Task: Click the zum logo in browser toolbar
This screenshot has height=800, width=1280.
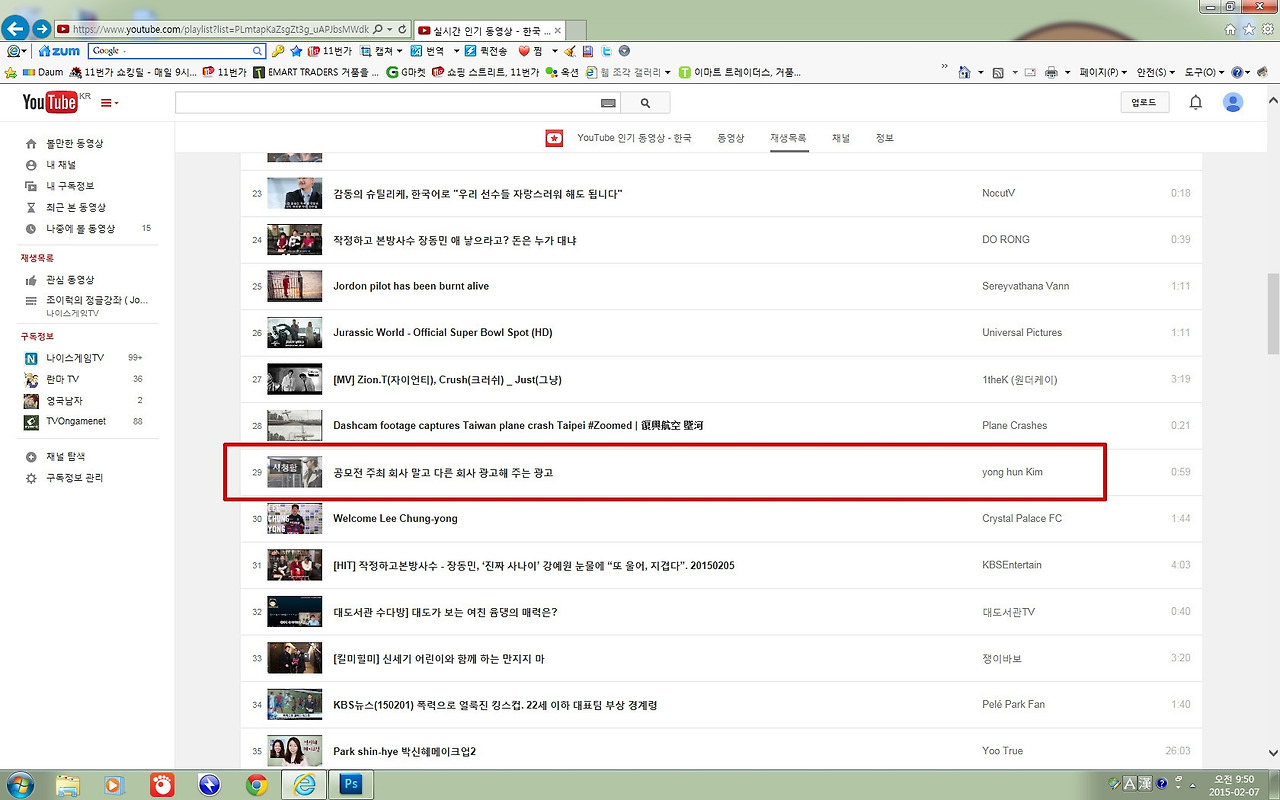Action: [58, 50]
